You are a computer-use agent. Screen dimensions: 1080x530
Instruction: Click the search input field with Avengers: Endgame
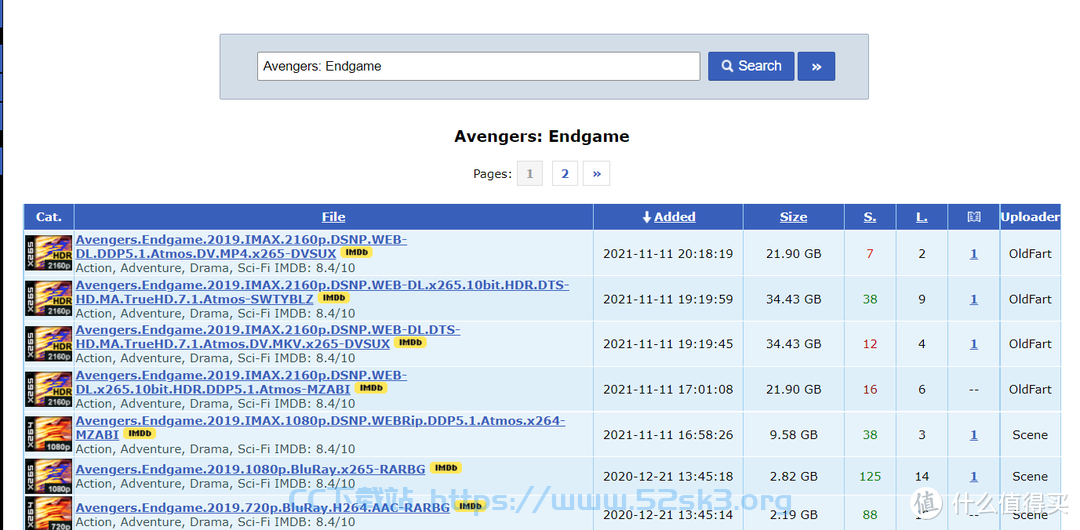(x=479, y=66)
